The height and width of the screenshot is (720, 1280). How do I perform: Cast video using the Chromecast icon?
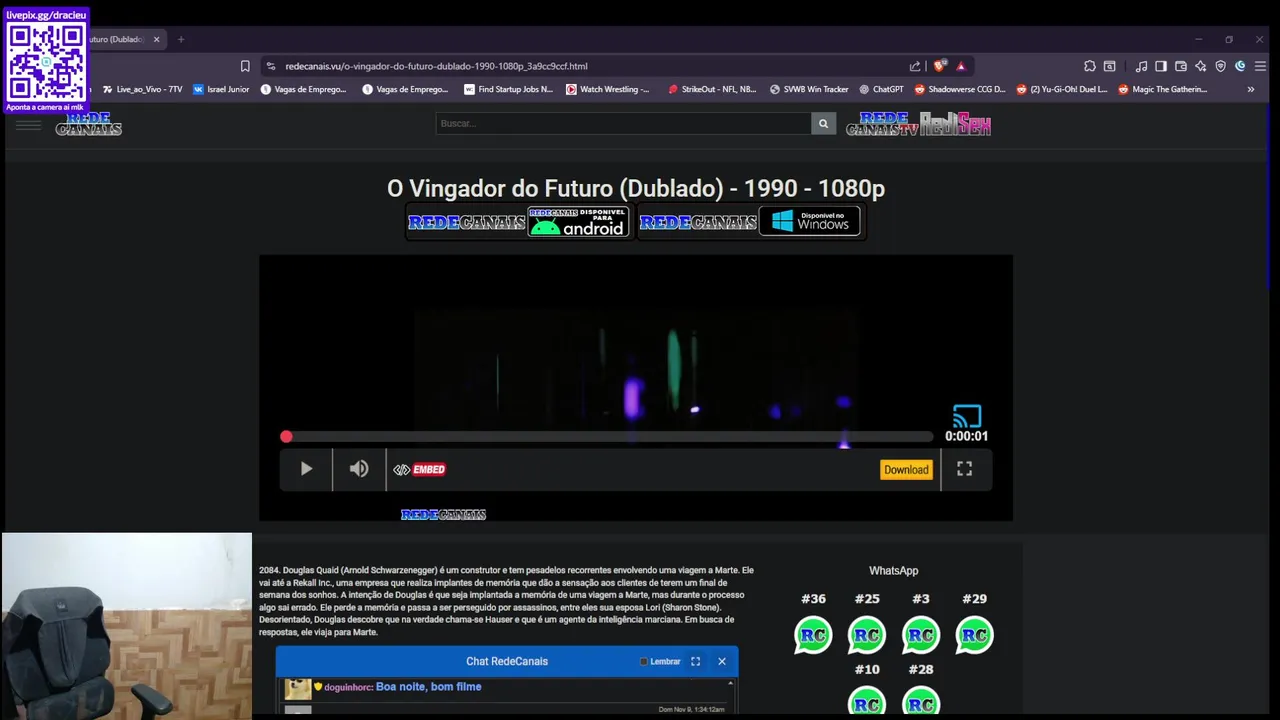[x=967, y=415]
